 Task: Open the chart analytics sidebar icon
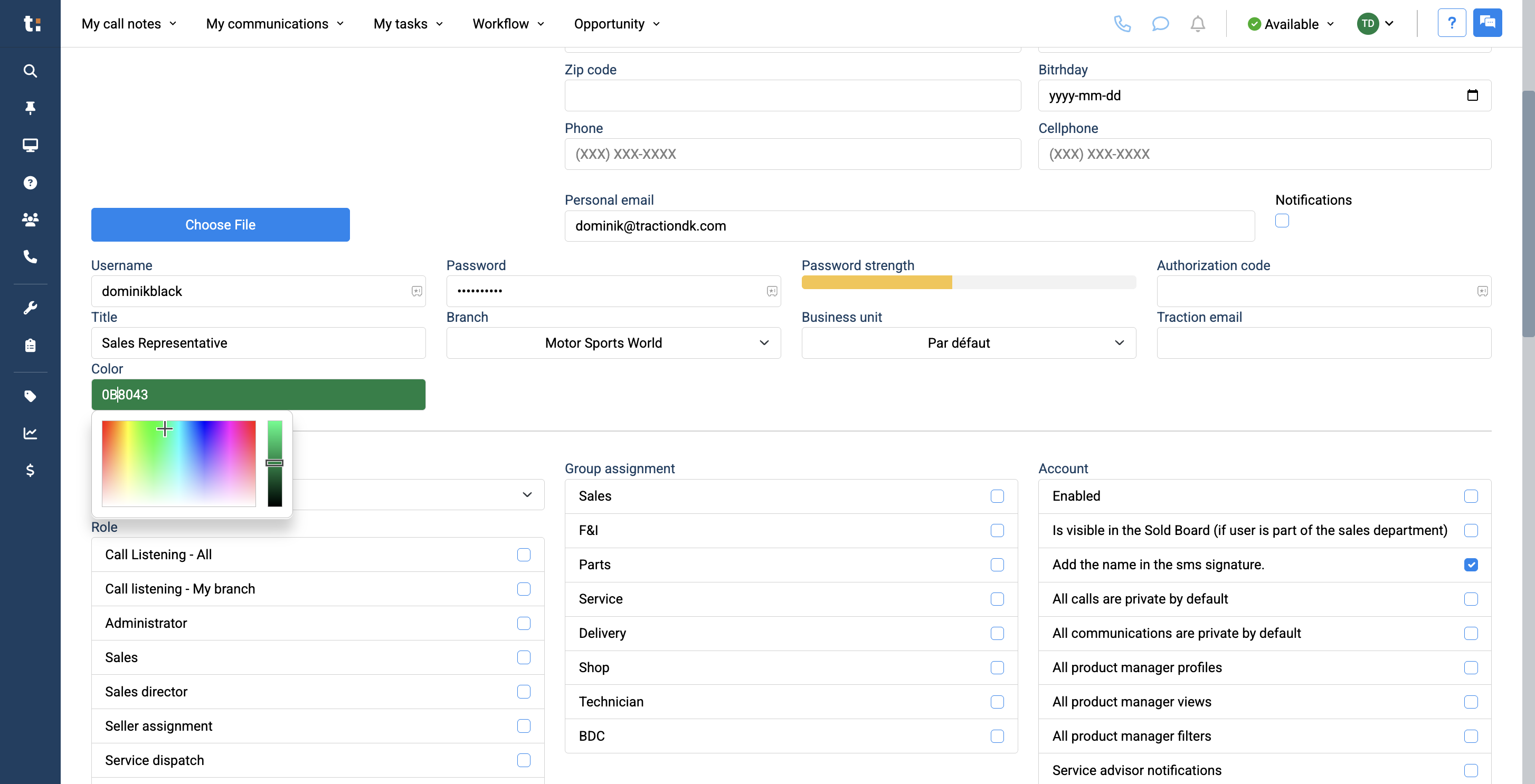pos(30,433)
